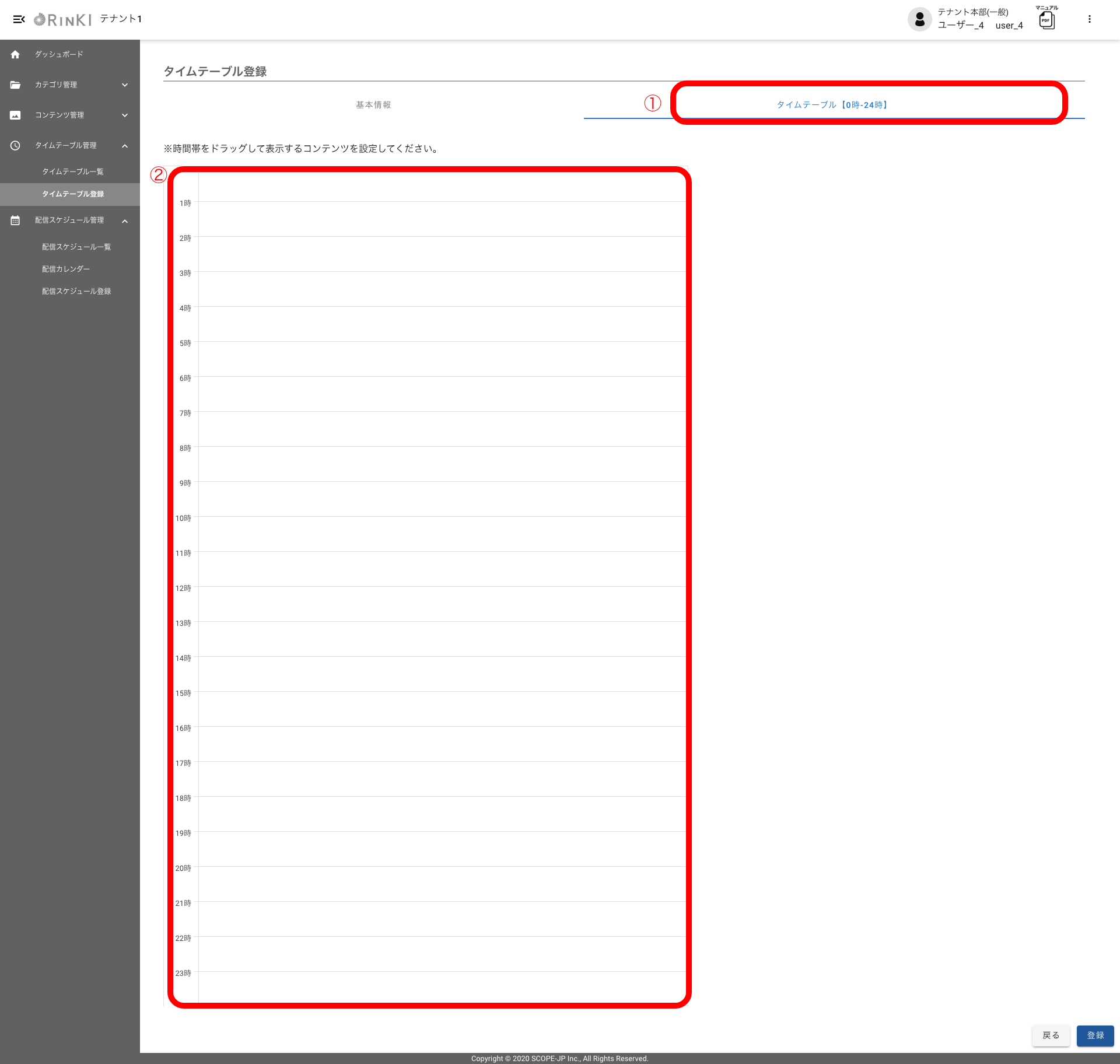Collapse the sidebar with the hamburger icon
This screenshot has width=1120, height=1064.
click(x=19, y=19)
